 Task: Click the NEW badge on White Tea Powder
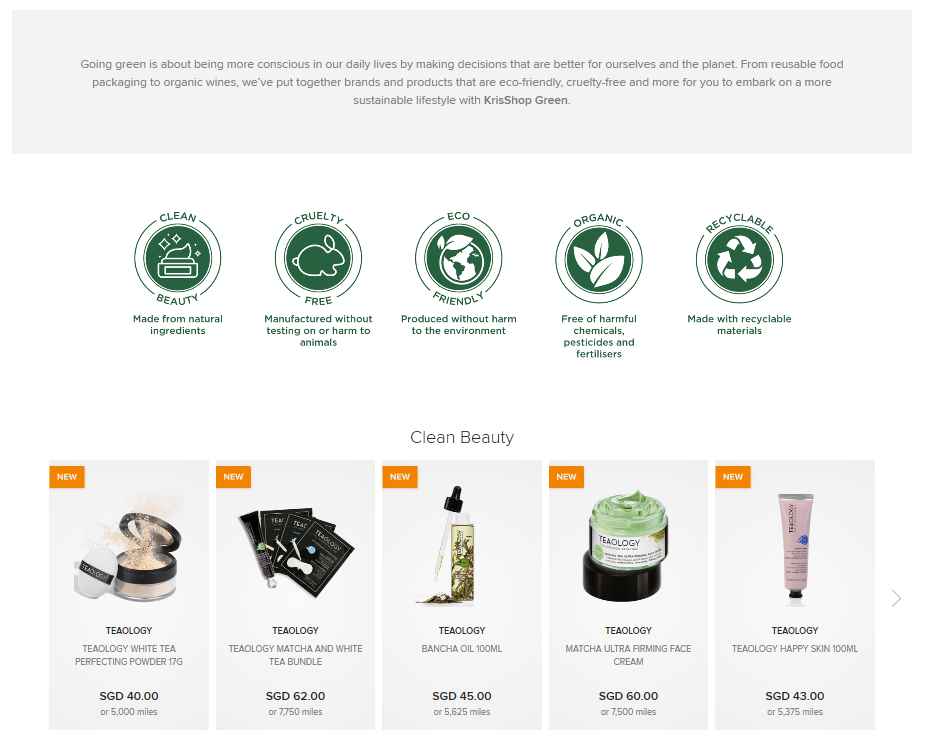(67, 477)
